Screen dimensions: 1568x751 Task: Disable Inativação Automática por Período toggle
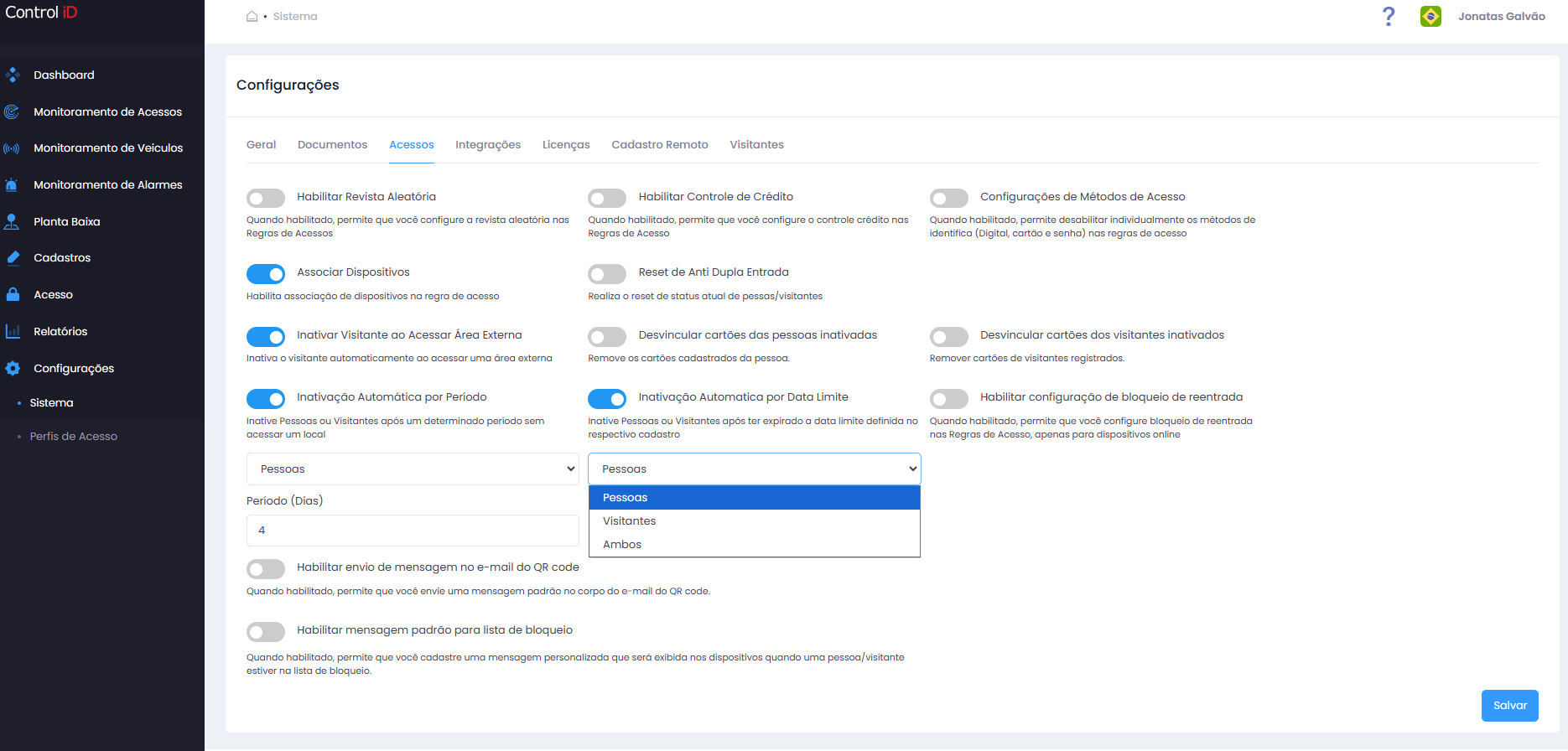tap(266, 399)
